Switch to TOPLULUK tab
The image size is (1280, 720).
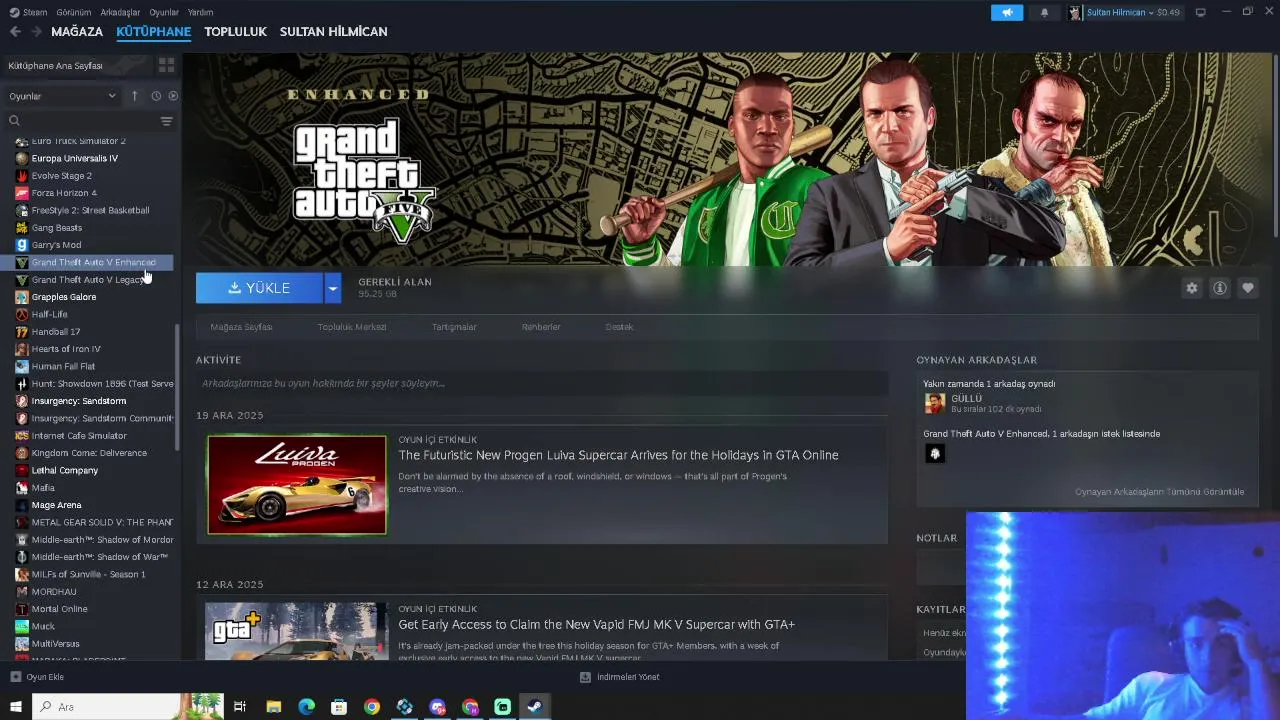point(235,32)
